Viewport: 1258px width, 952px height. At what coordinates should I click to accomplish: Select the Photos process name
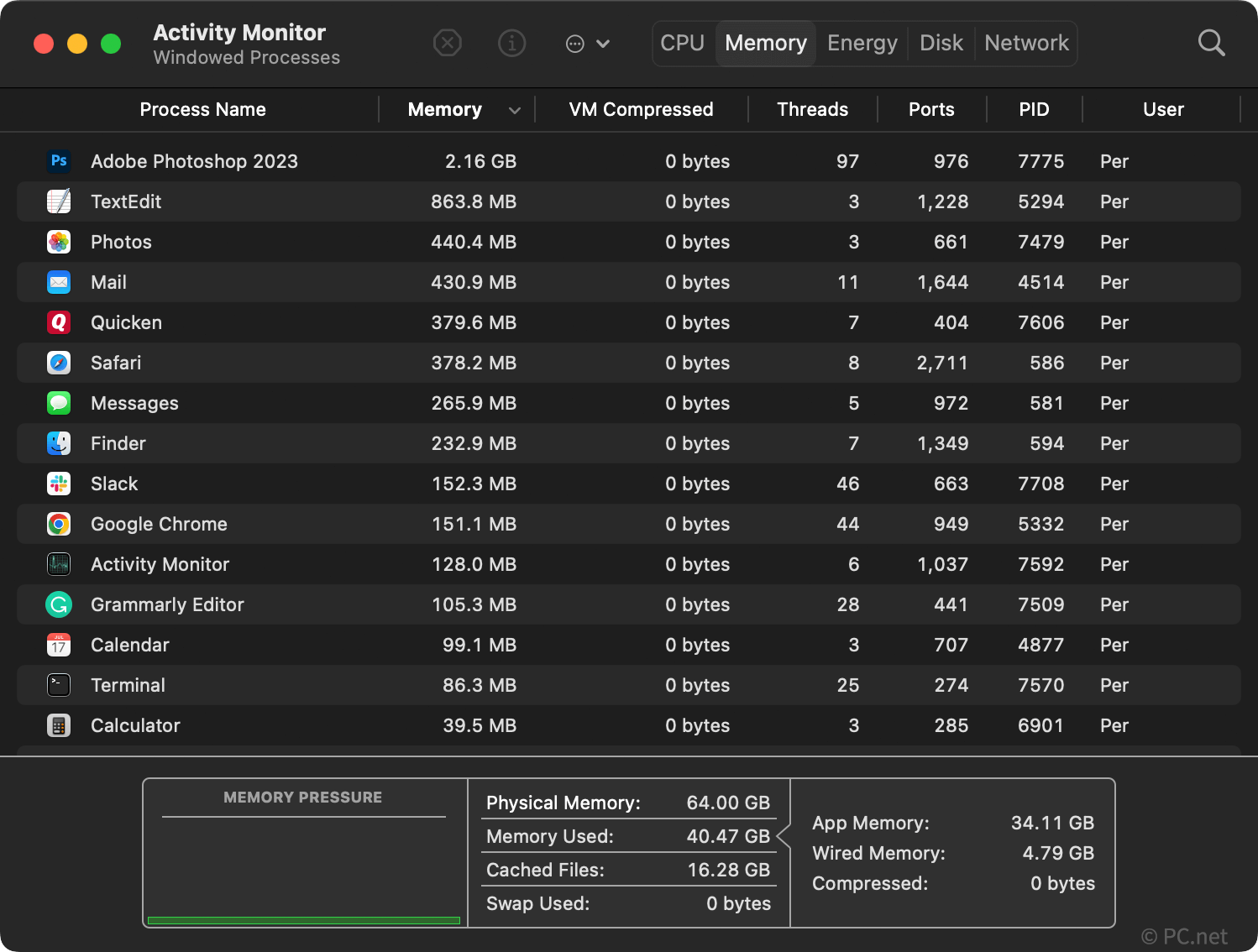pyautogui.click(x=121, y=242)
